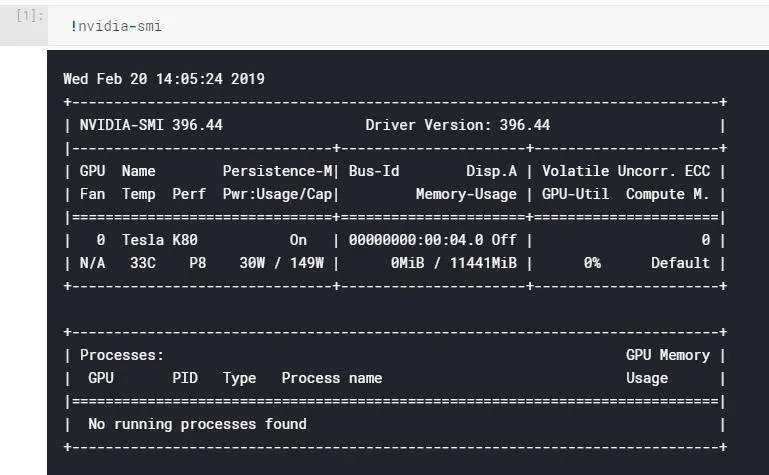Click the P8 performance state value
769x475 pixels.
tap(198, 263)
